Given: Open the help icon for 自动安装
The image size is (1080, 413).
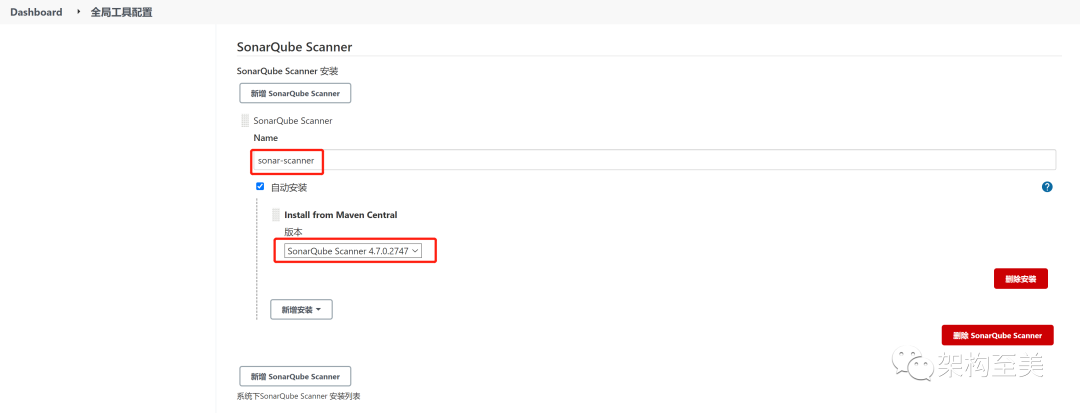Looking at the screenshot, I should click(1047, 187).
